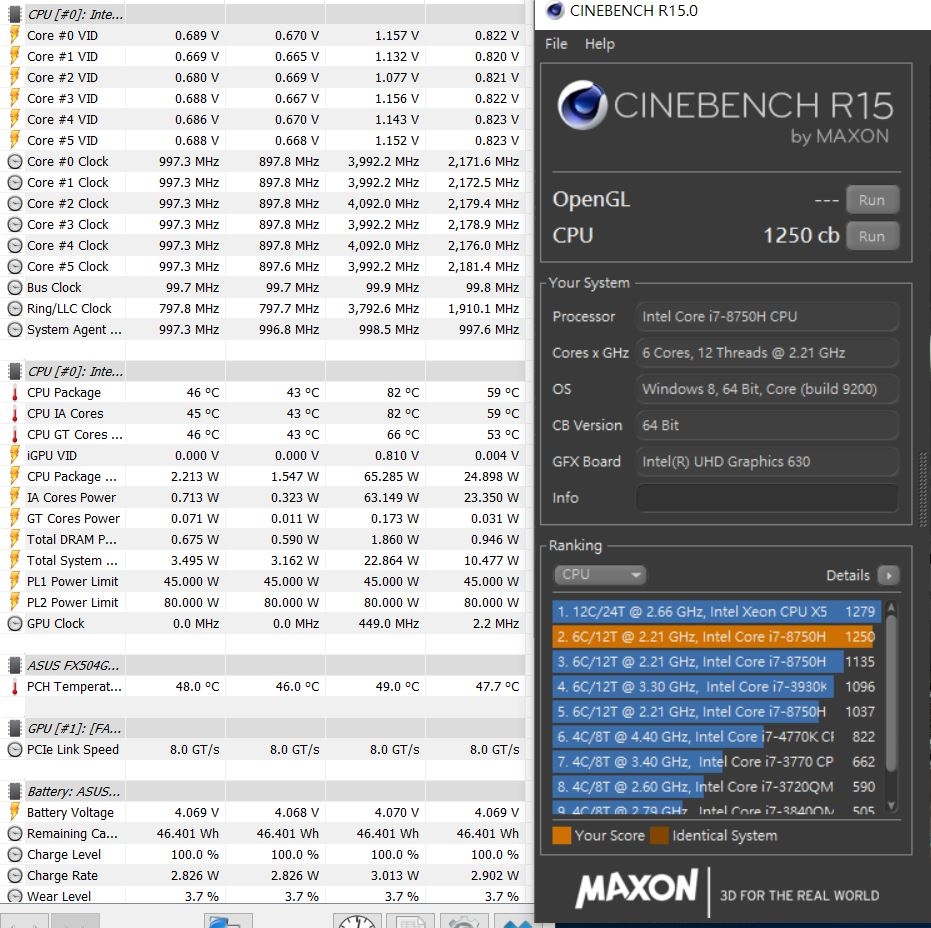Click the thermometer icon beside CPU GT Cores
This screenshot has height=928, width=931.
(x=15, y=435)
